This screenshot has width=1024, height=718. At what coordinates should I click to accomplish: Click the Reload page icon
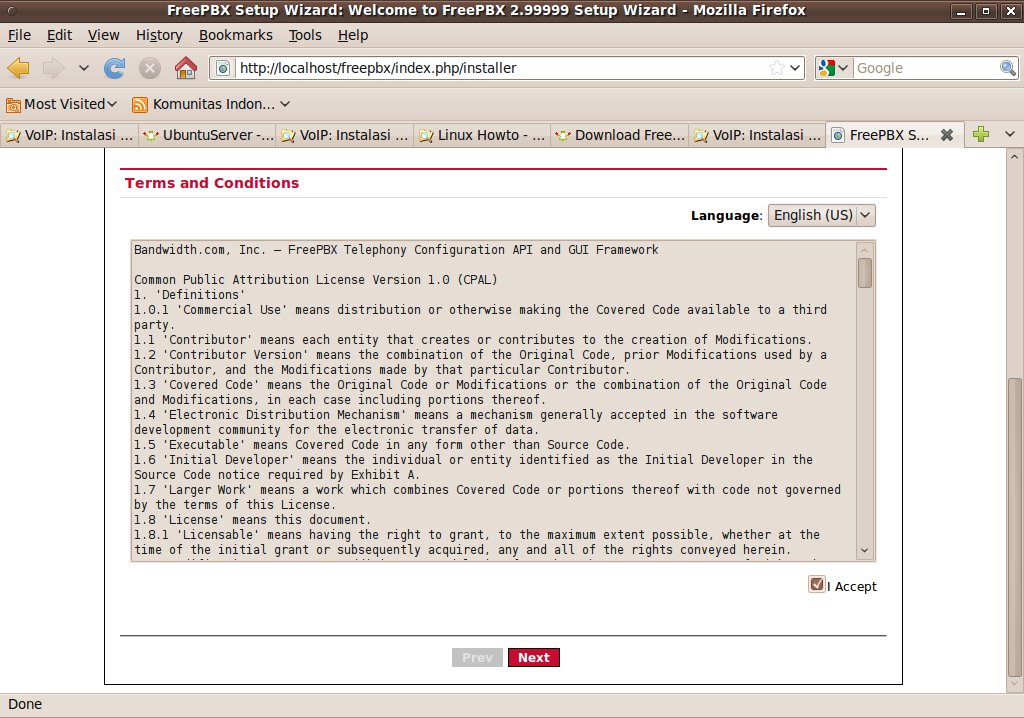(x=115, y=68)
